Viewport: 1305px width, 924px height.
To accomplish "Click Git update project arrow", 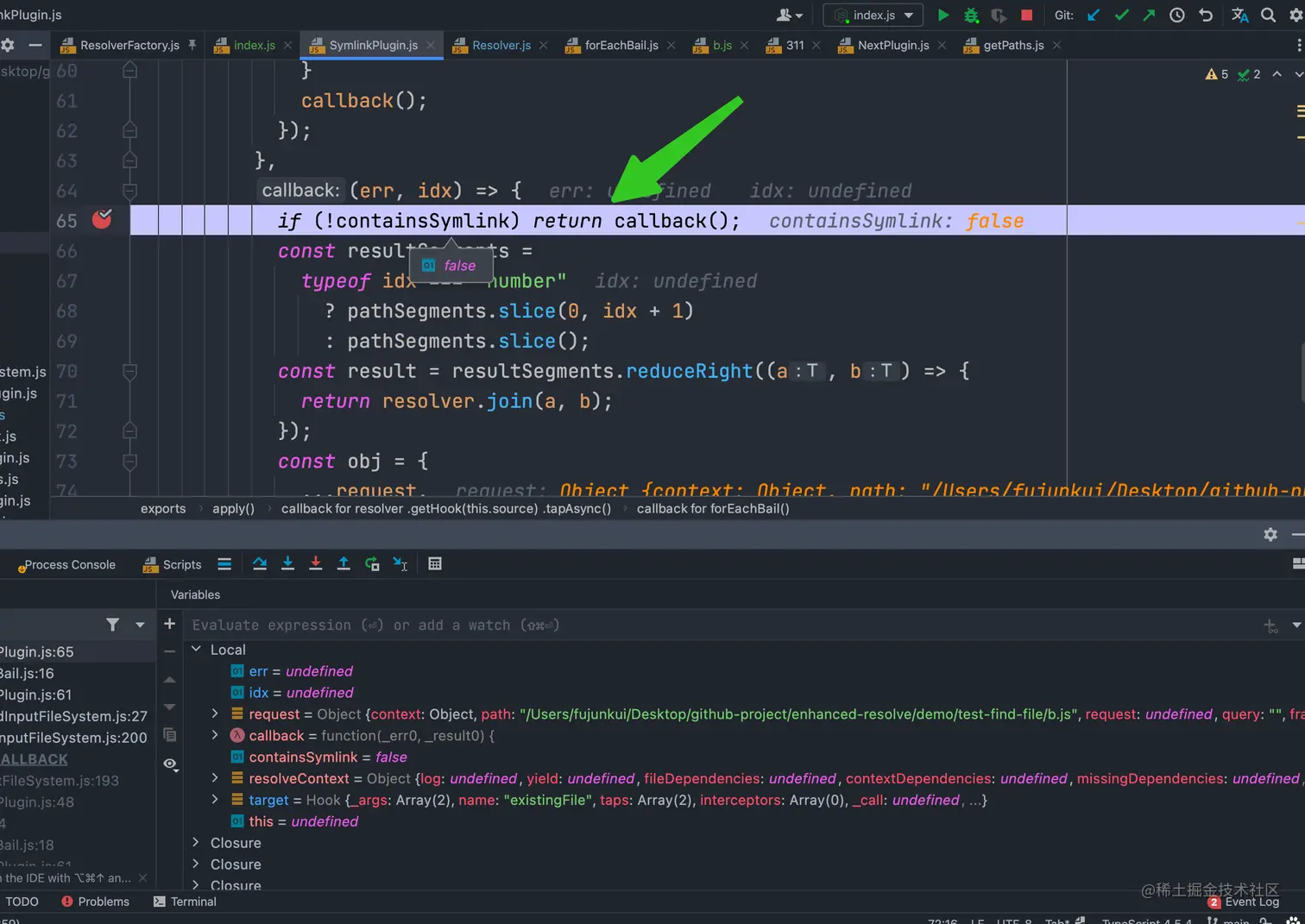I will point(1094,15).
